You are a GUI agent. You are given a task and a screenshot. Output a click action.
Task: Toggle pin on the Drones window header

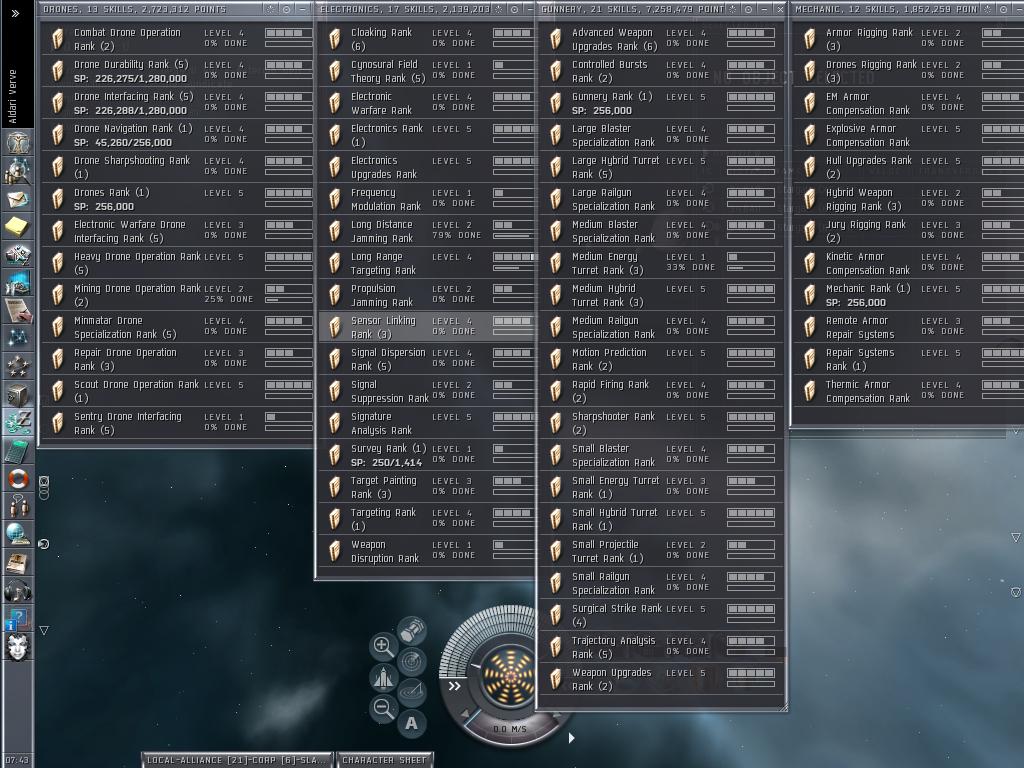[271, 9]
